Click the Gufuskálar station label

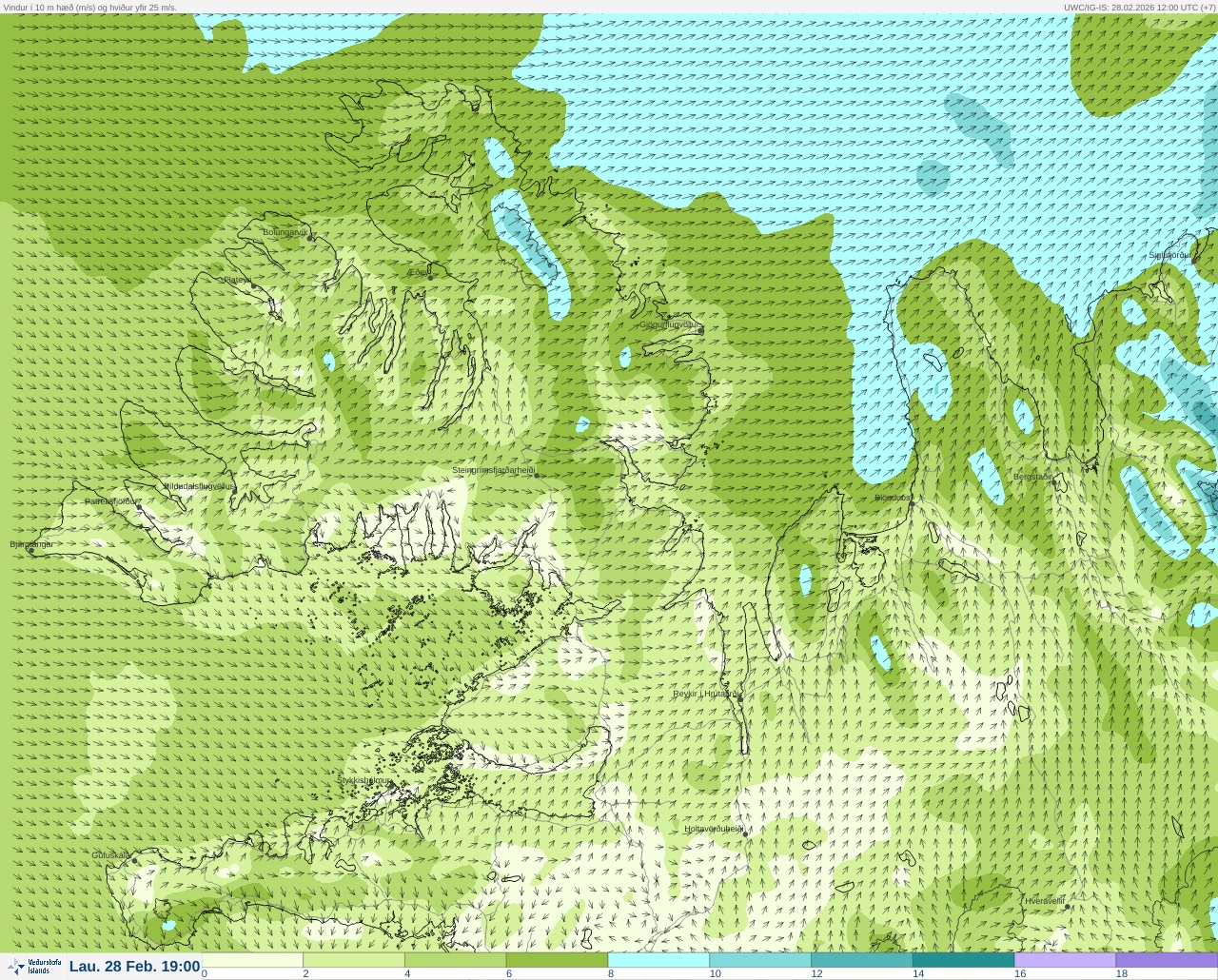(x=111, y=855)
